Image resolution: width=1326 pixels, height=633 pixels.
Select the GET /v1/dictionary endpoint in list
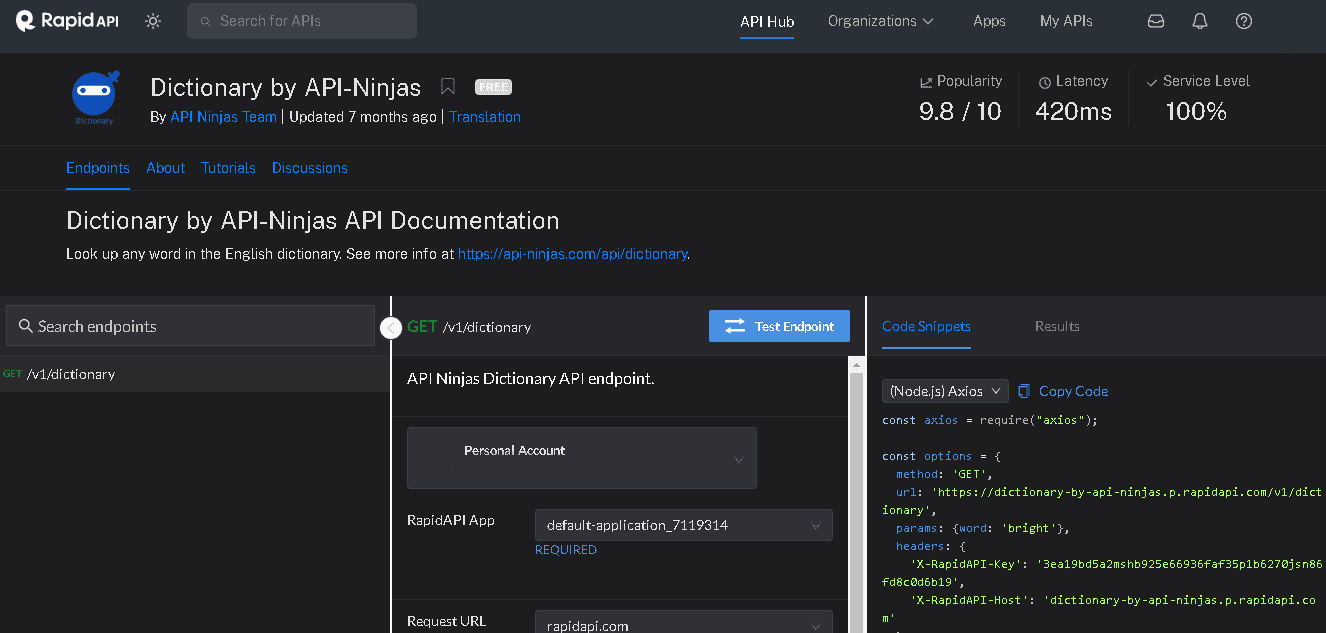point(194,374)
